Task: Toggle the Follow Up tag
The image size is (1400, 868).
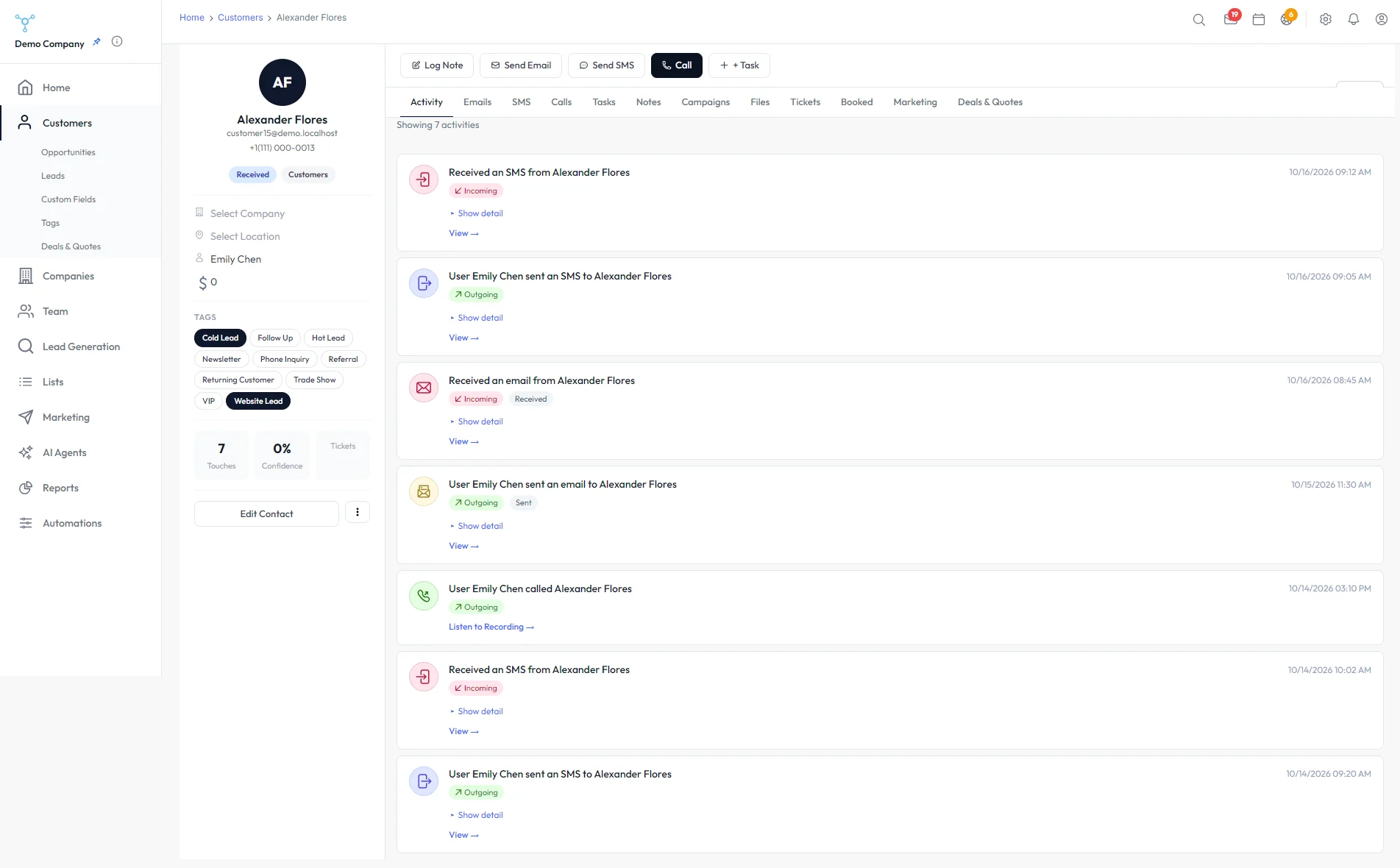Action: point(275,338)
